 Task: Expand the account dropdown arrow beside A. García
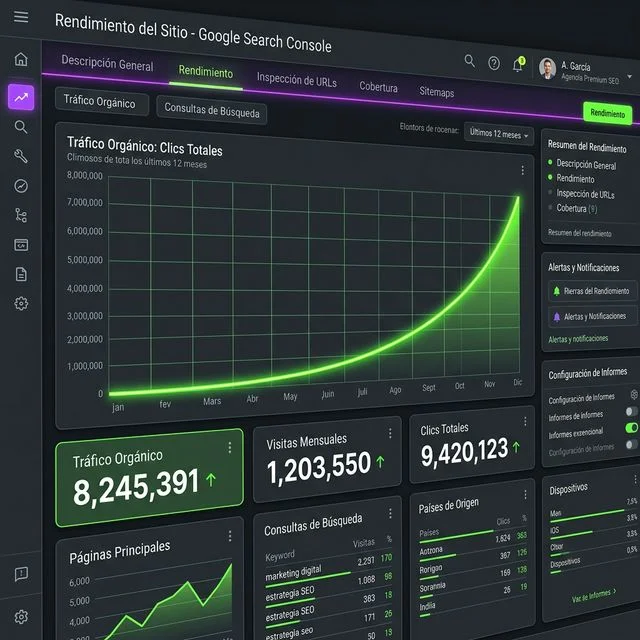click(629, 76)
